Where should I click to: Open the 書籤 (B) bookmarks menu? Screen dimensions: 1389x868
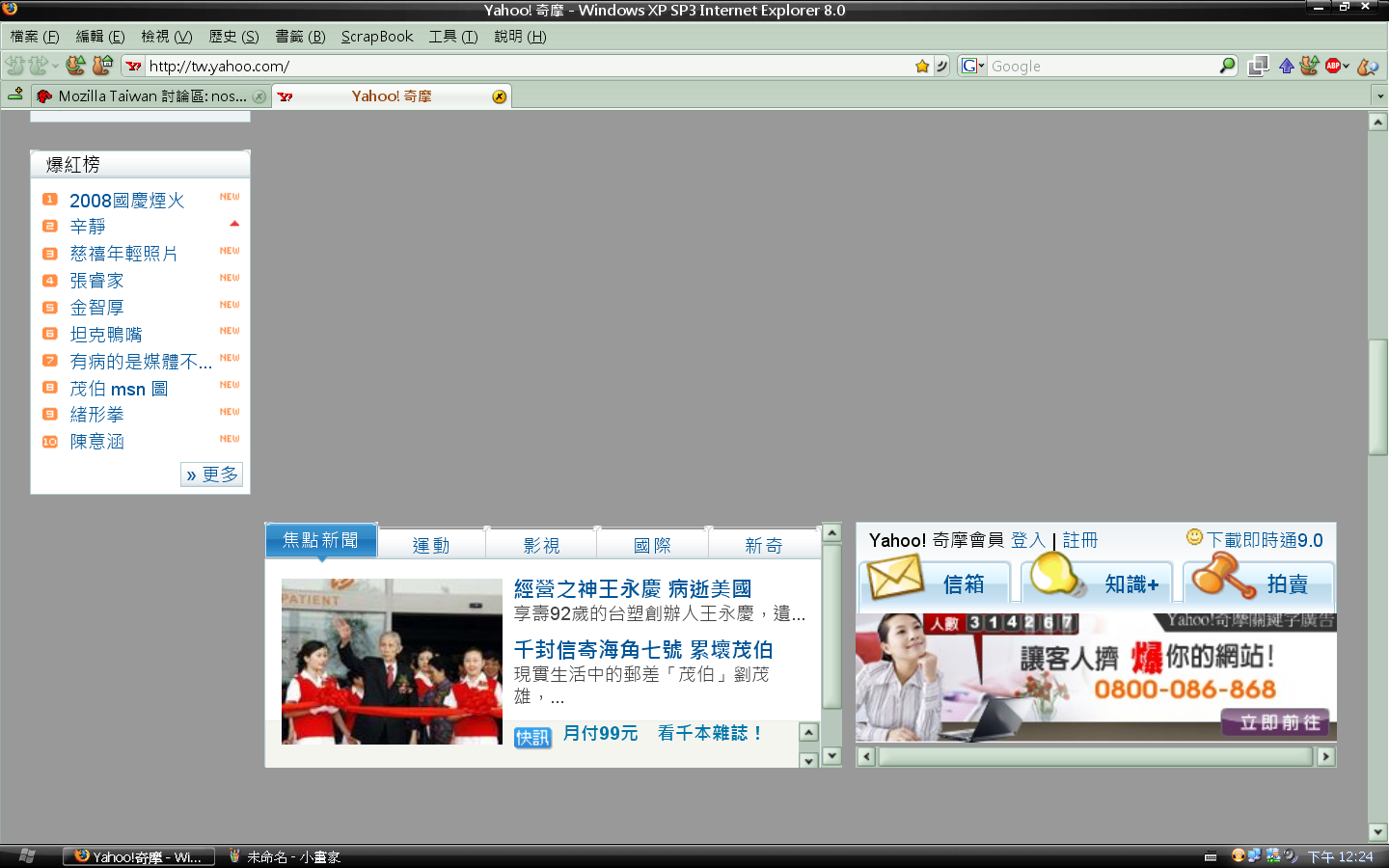[x=300, y=37]
